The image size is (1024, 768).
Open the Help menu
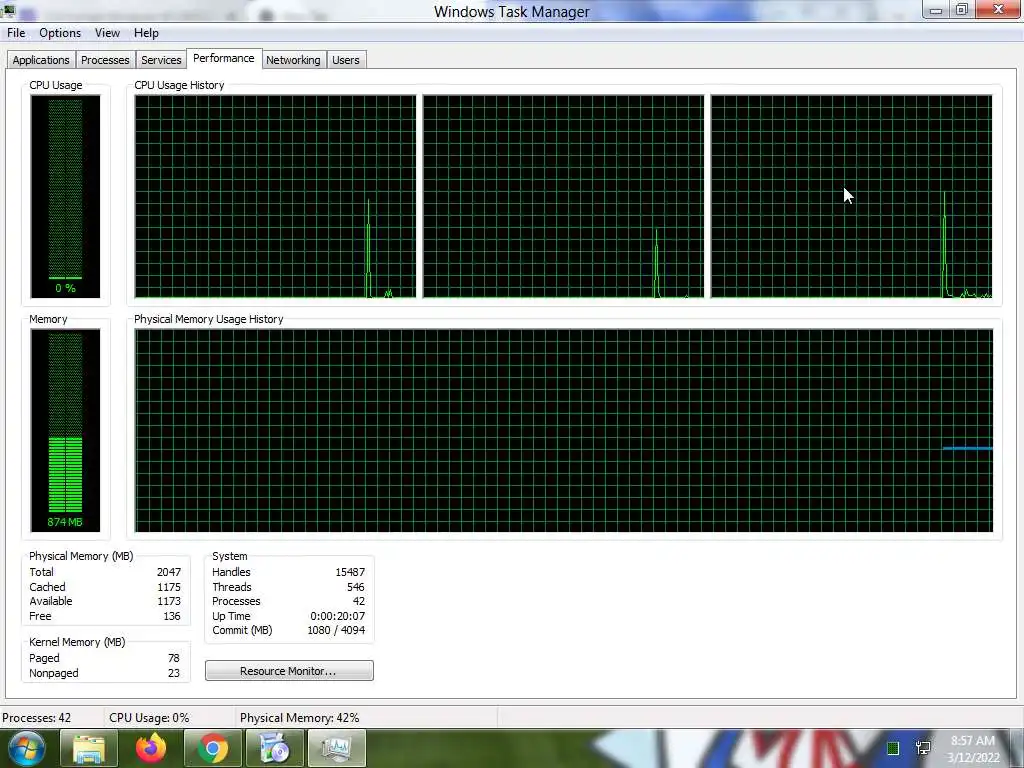point(146,33)
